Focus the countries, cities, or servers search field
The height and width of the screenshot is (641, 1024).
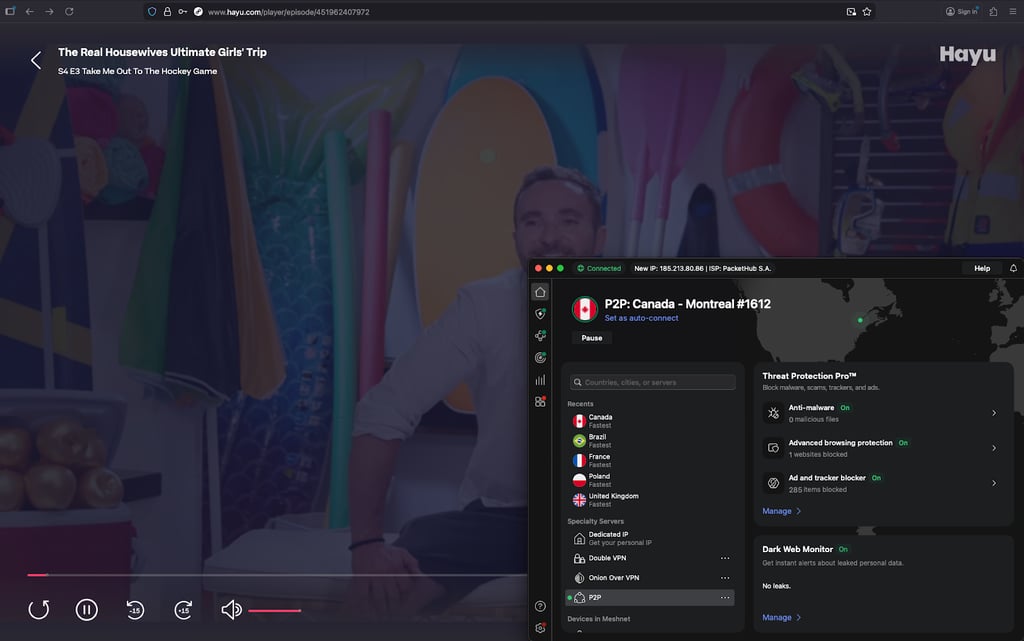(x=652, y=383)
